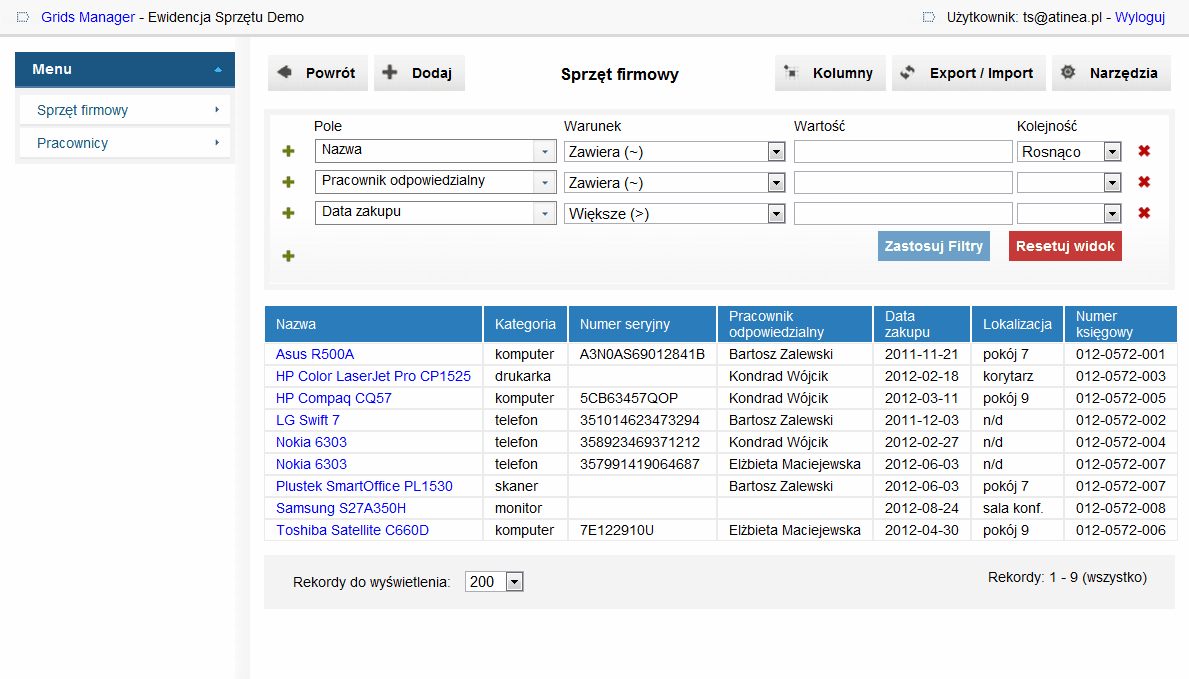Image resolution: width=1189 pixels, height=679 pixels.
Task: Open the Większe (>) condition dropdown
Action: [775, 214]
